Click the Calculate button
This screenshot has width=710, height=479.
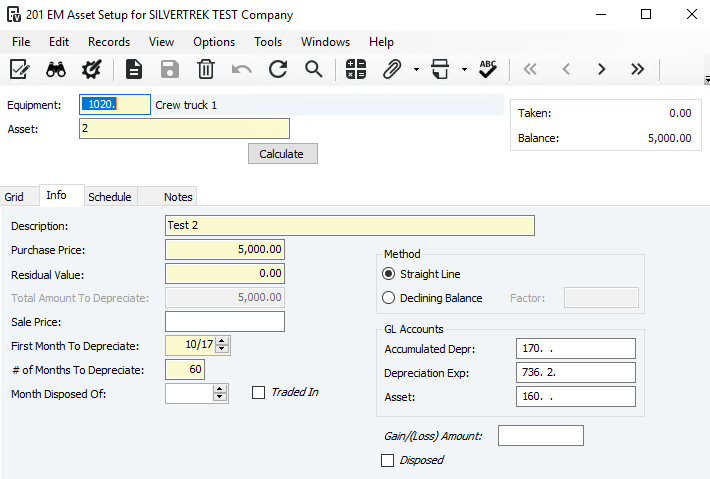pos(283,154)
